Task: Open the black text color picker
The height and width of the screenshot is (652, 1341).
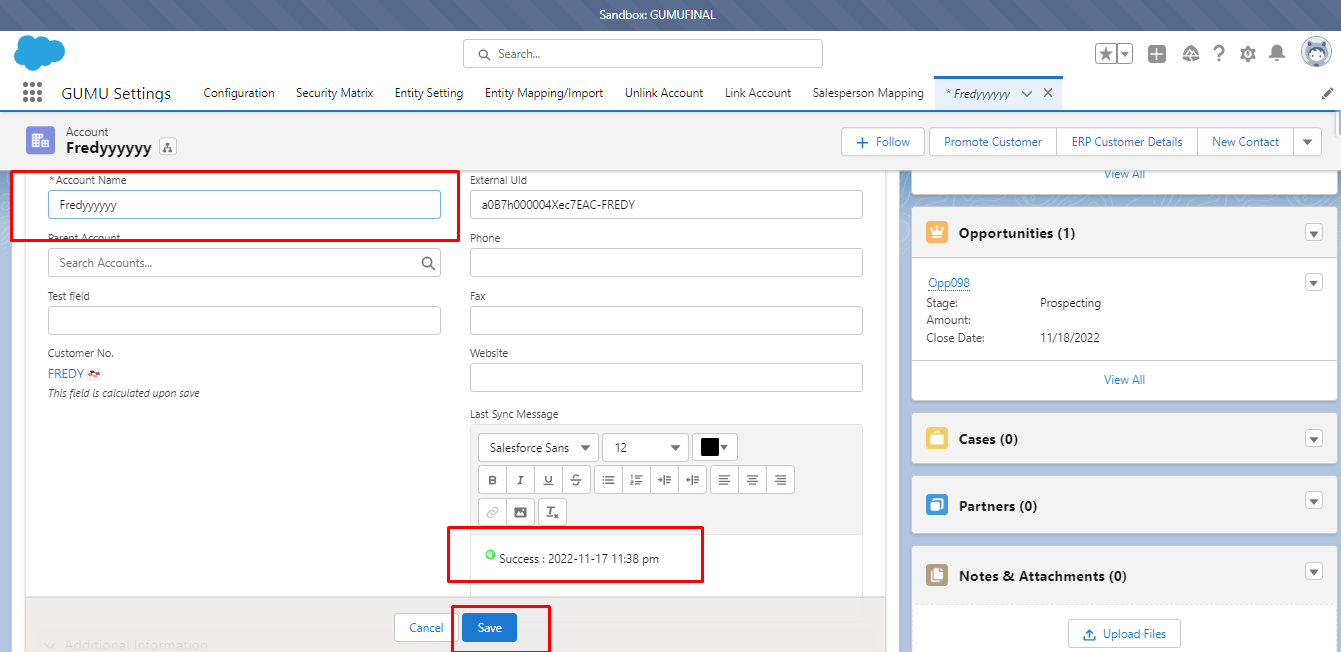Action: [x=715, y=447]
